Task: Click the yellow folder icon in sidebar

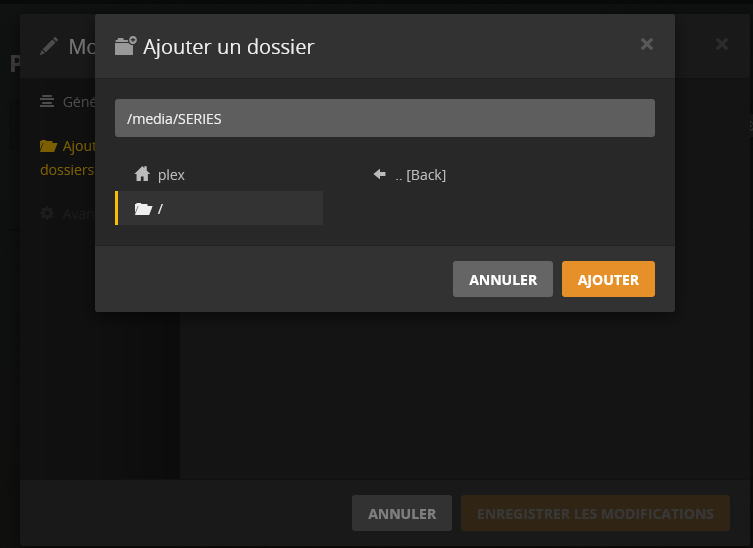Action: [48, 146]
